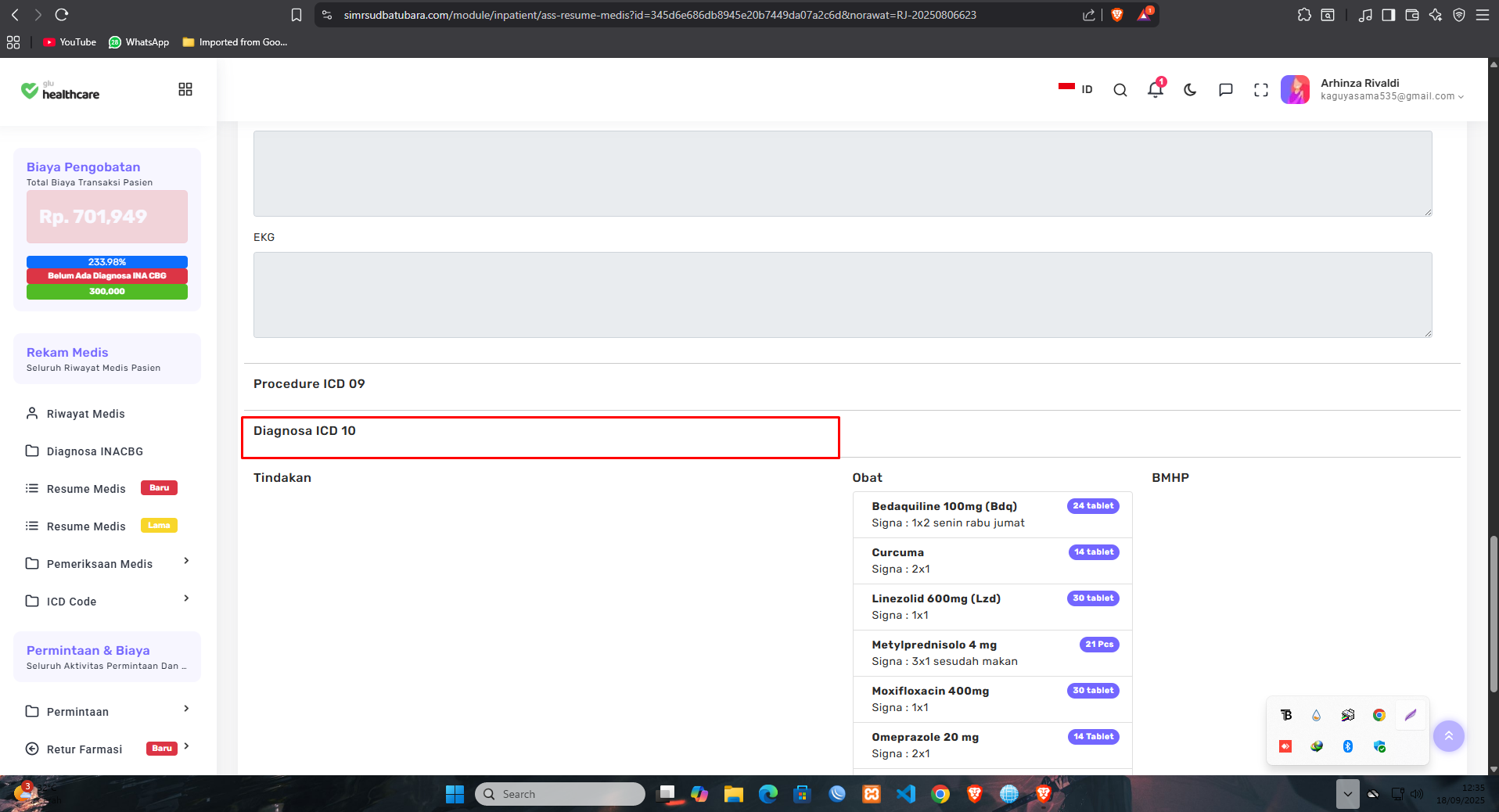Click the browser share icon
The width and height of the screenshot is (1499, 812).
coord(1088,15)
